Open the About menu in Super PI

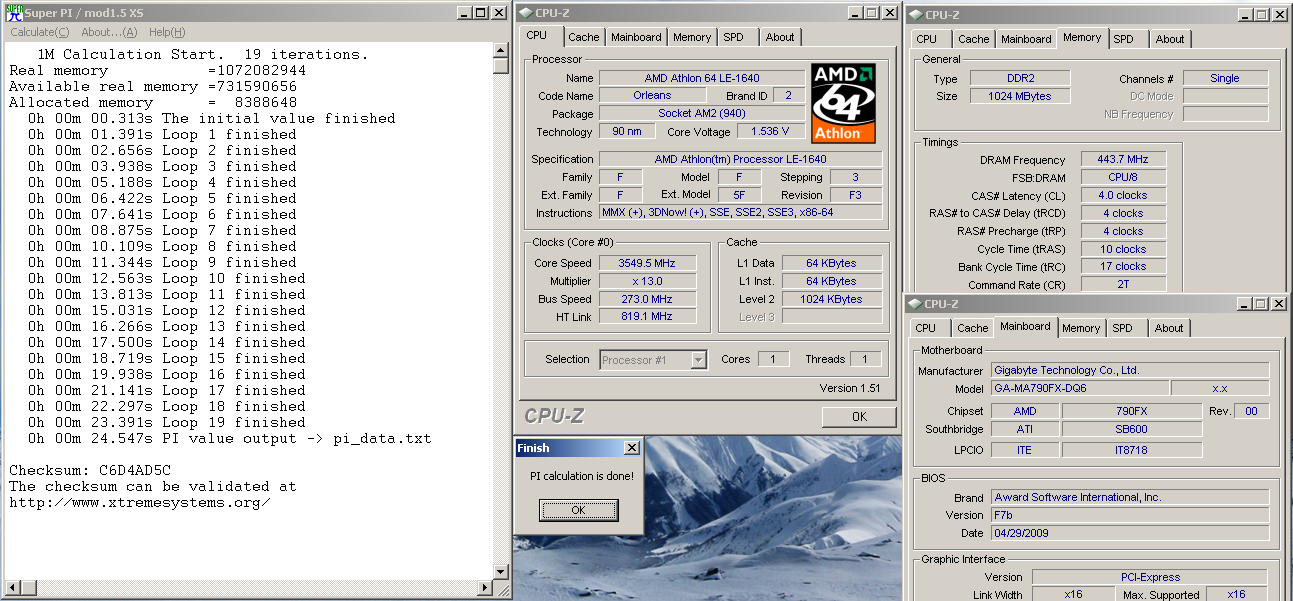click(x=109, y=32)
